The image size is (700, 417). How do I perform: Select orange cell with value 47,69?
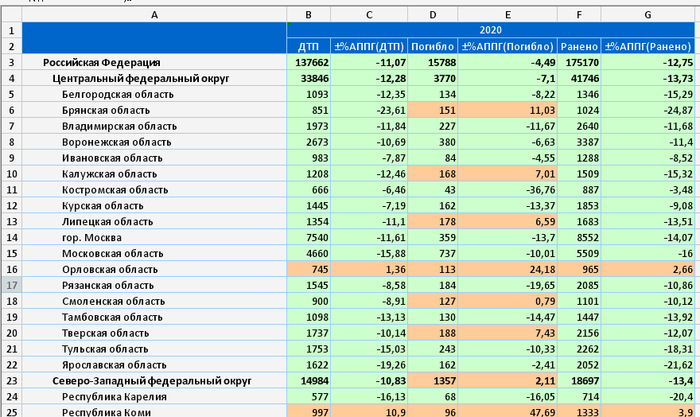coord(507,412)
